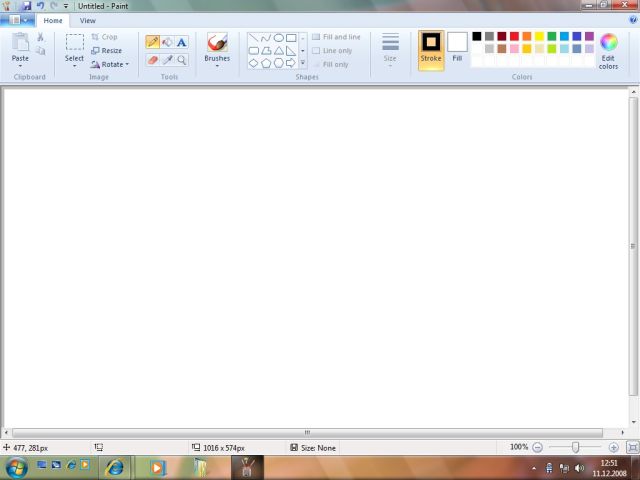Choose the Fill with color bucket tool

(x=167, y=42)
